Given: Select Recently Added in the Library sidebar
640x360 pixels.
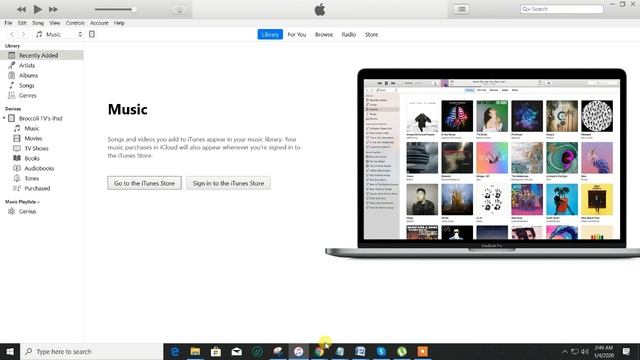Looking at the screenshot, I should click(x=42, y=55).
